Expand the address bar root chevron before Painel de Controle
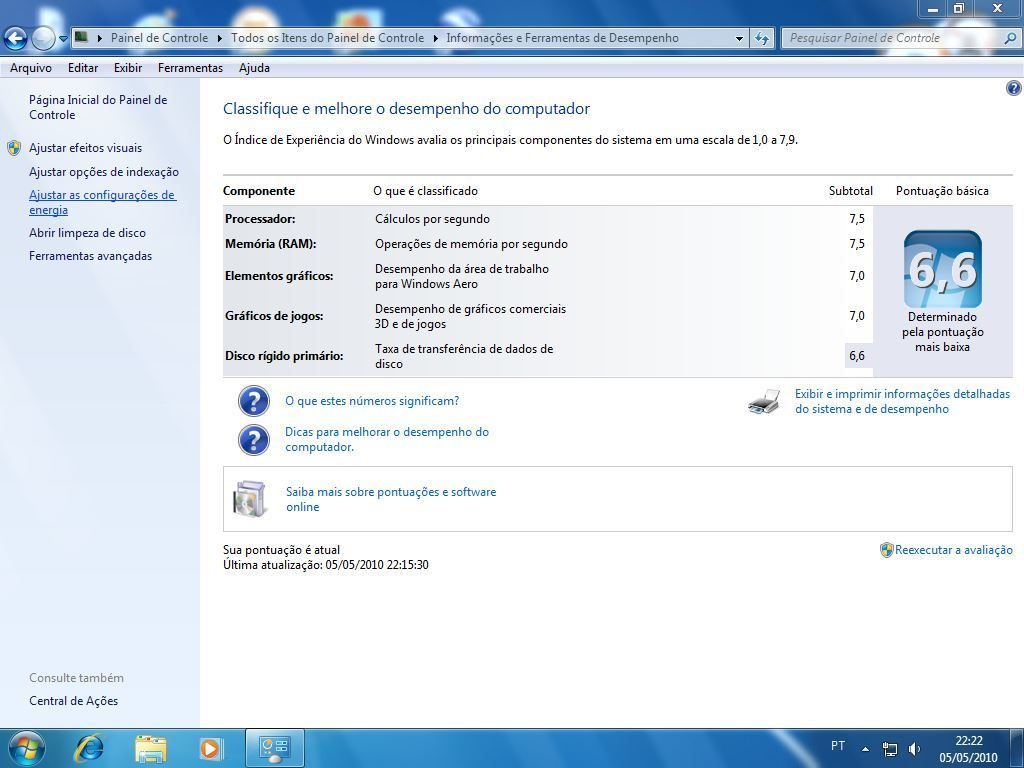Viewport: 1024px width, 768px height. [100, 38]
